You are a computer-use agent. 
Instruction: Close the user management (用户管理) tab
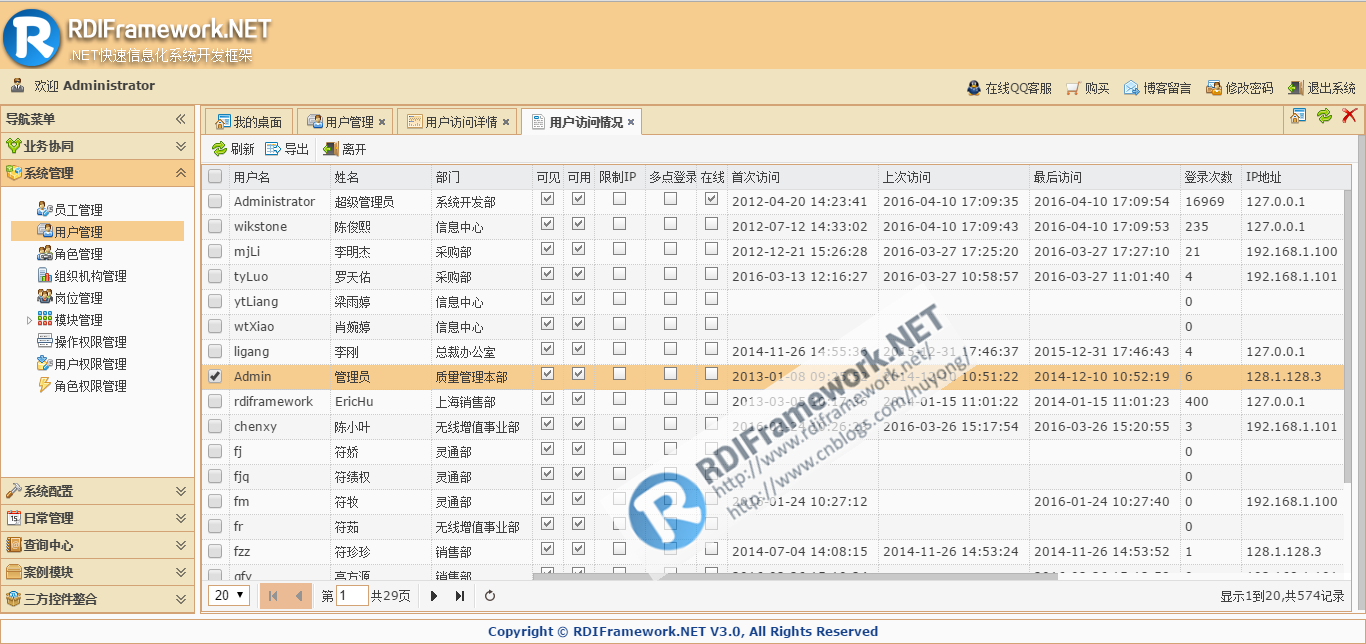click(382, 122)
